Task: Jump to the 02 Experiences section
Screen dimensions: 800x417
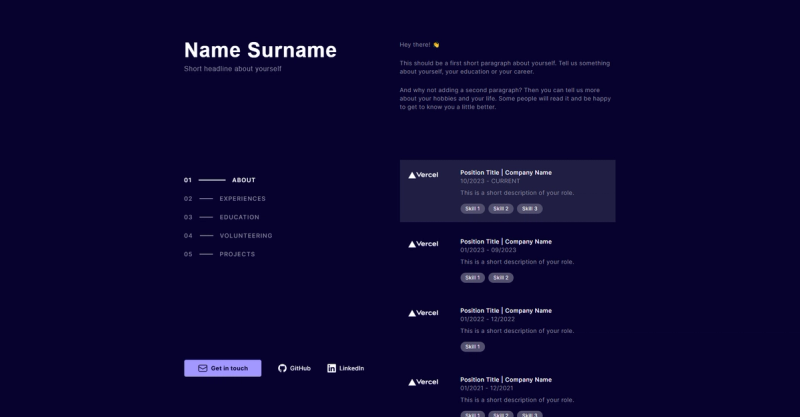Action: click(x=225, y=199)
